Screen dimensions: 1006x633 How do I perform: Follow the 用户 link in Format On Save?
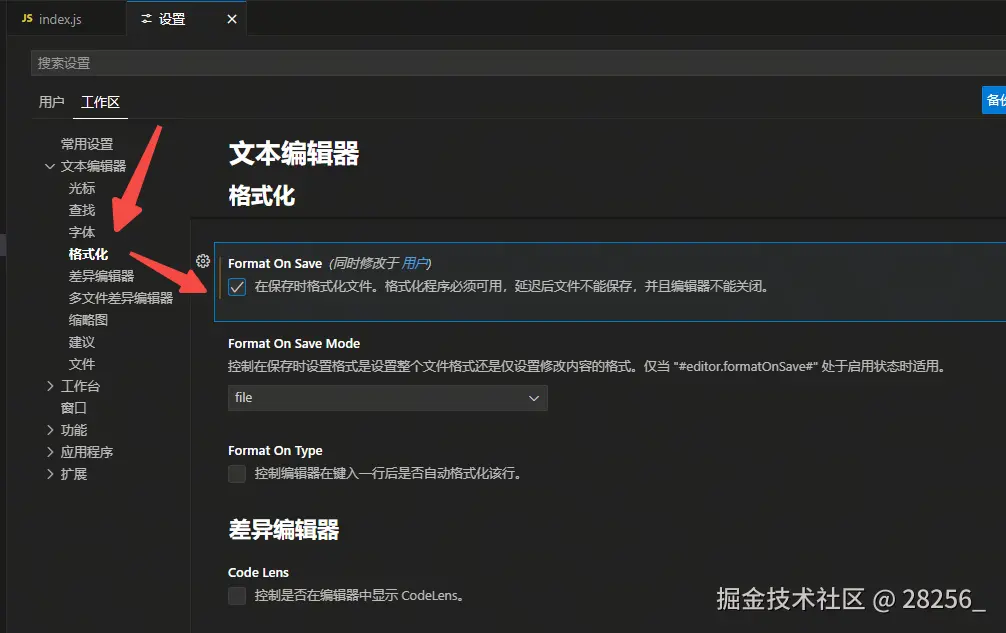coord(414,263)
